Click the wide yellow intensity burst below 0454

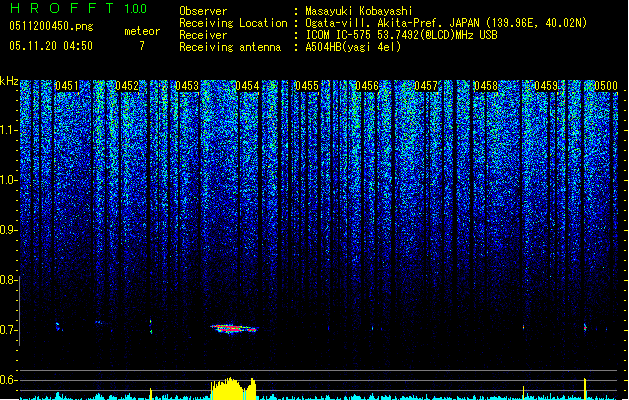coord(233,388)
